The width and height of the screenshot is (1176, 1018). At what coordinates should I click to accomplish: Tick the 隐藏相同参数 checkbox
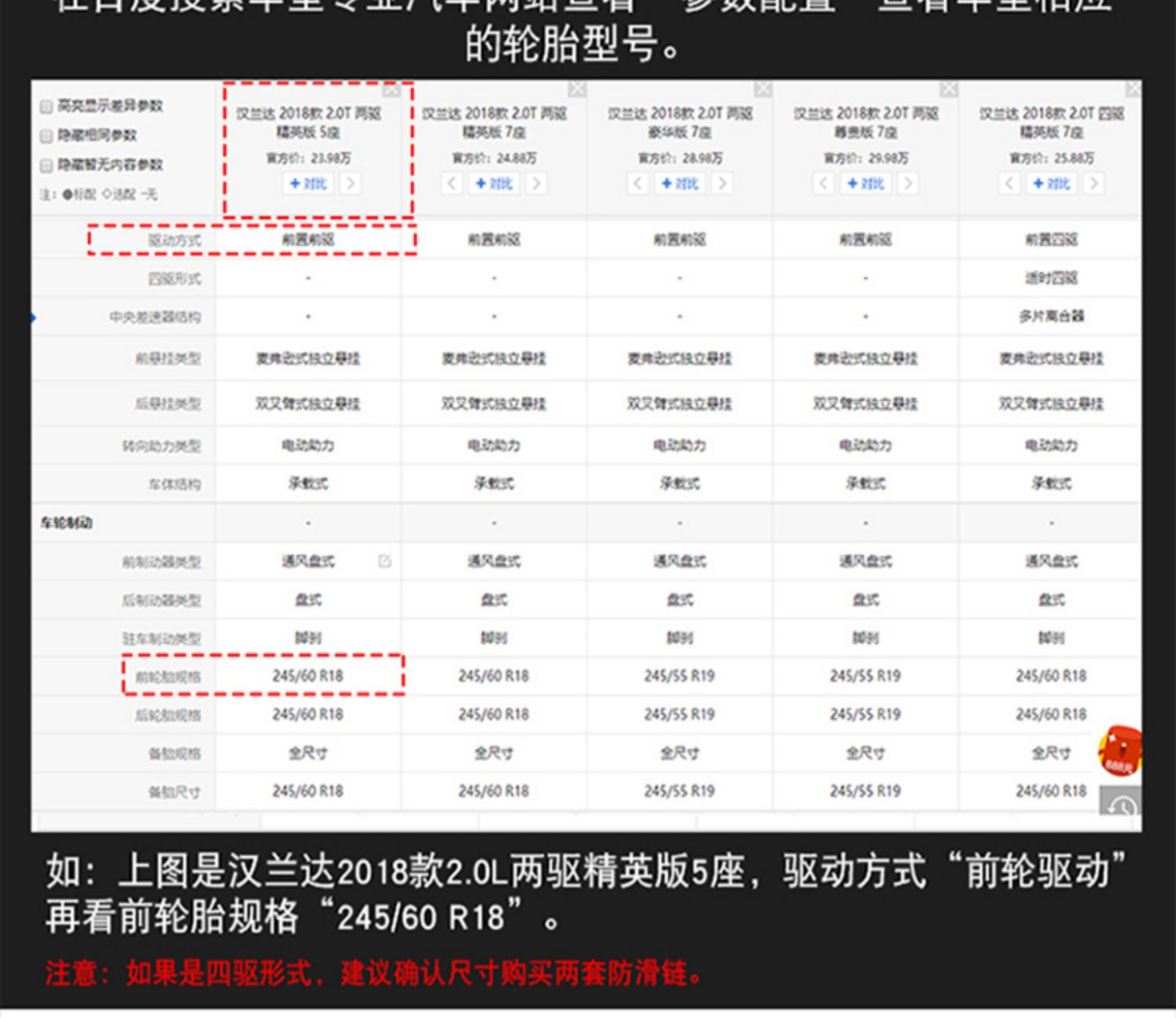(x=46, y=136)
